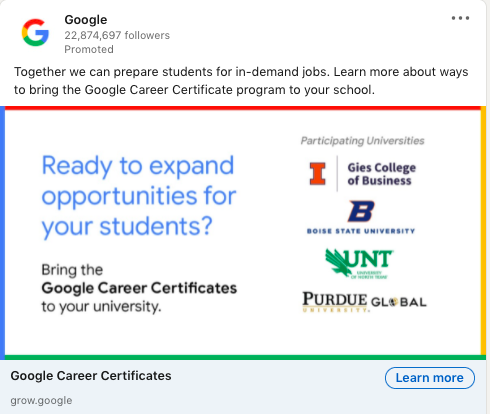Open the three-dot post options menu
Viewport: 490px width, 414px height.
click(x=460, y=18)
